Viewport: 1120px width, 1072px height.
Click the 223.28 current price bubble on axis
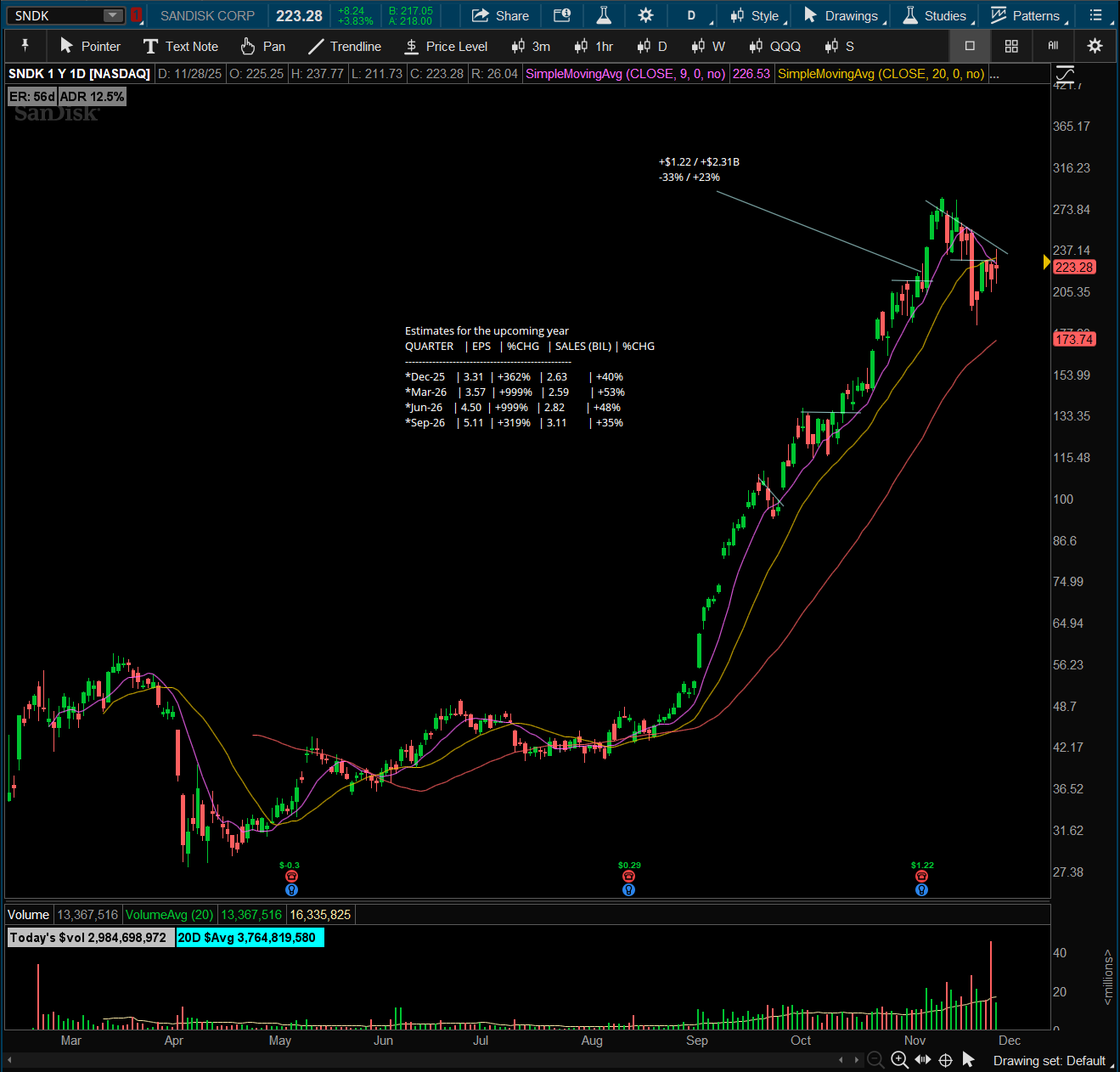coord(1074,267)
